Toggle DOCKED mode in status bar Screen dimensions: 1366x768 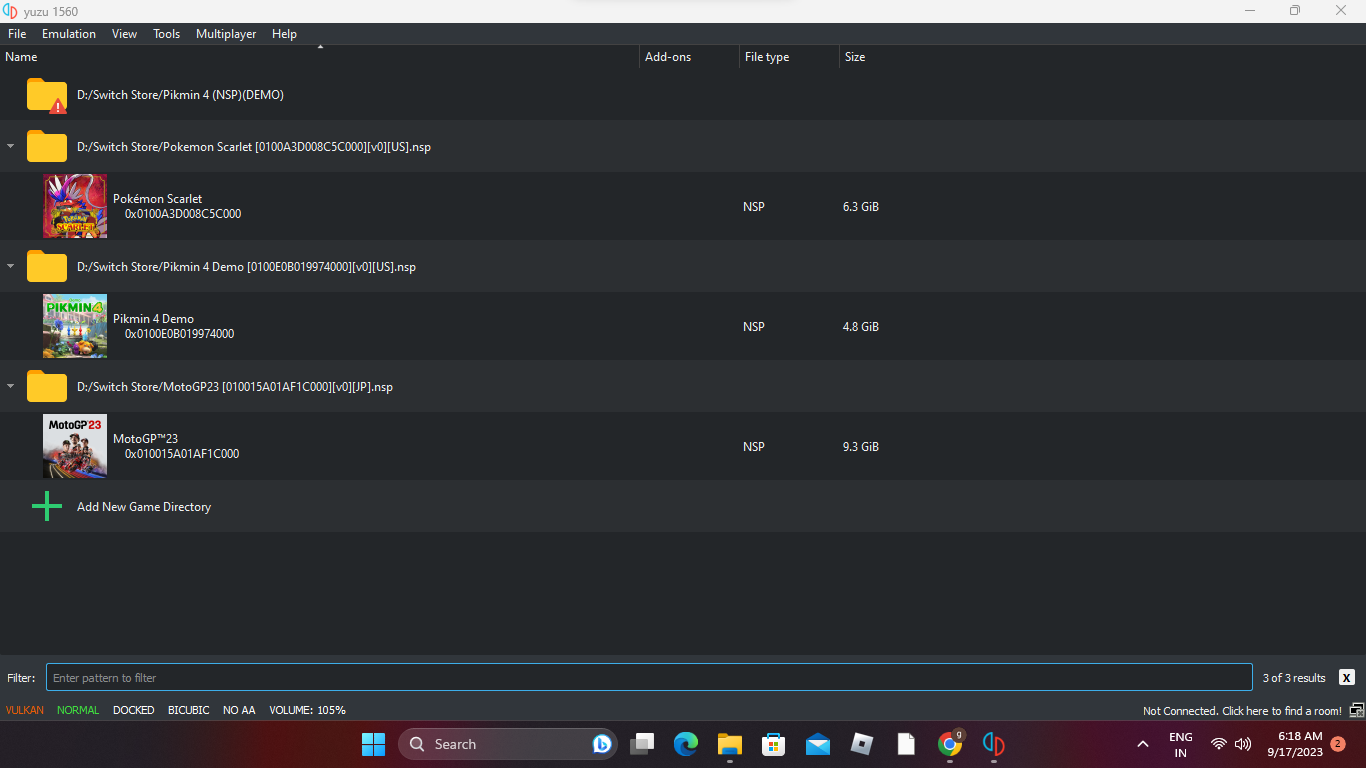(133, 710)
